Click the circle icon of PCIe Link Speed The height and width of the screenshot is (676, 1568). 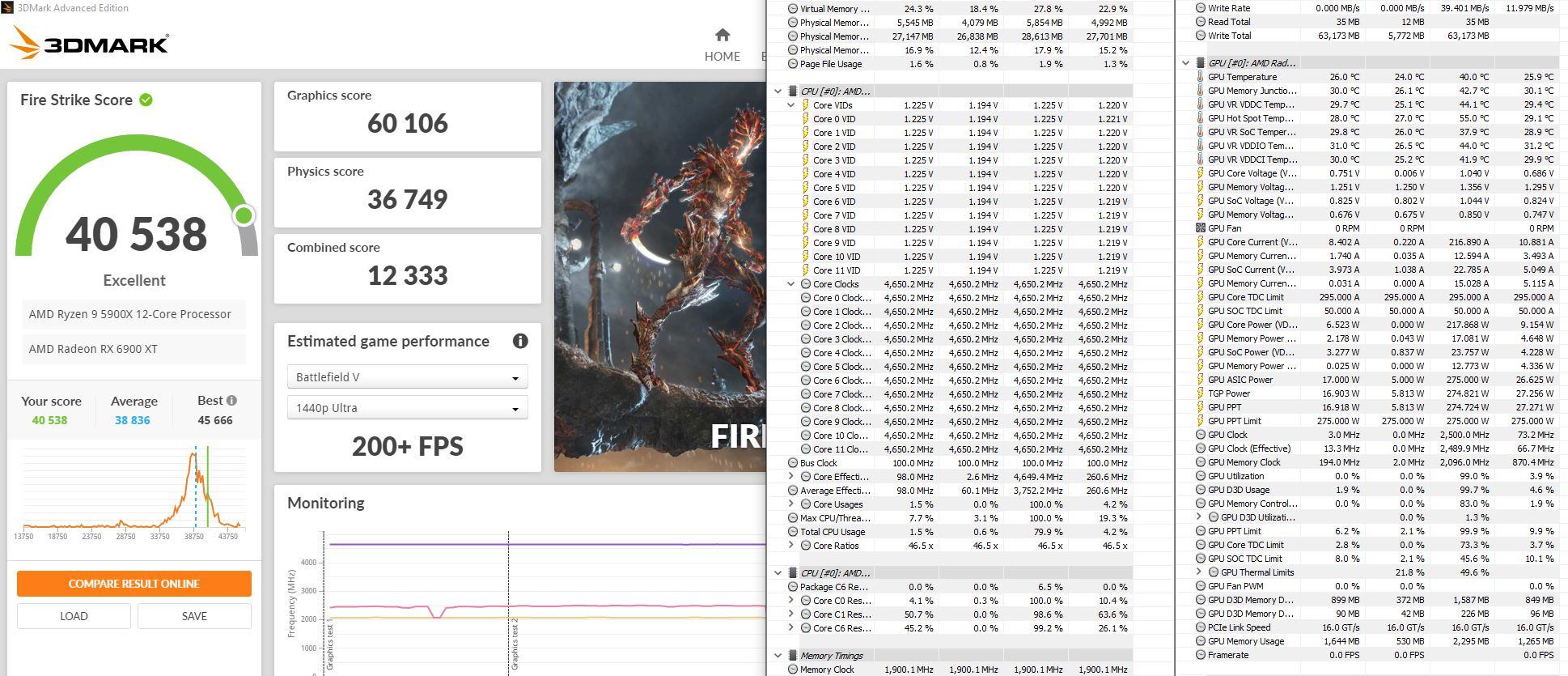pos(1201,627)
